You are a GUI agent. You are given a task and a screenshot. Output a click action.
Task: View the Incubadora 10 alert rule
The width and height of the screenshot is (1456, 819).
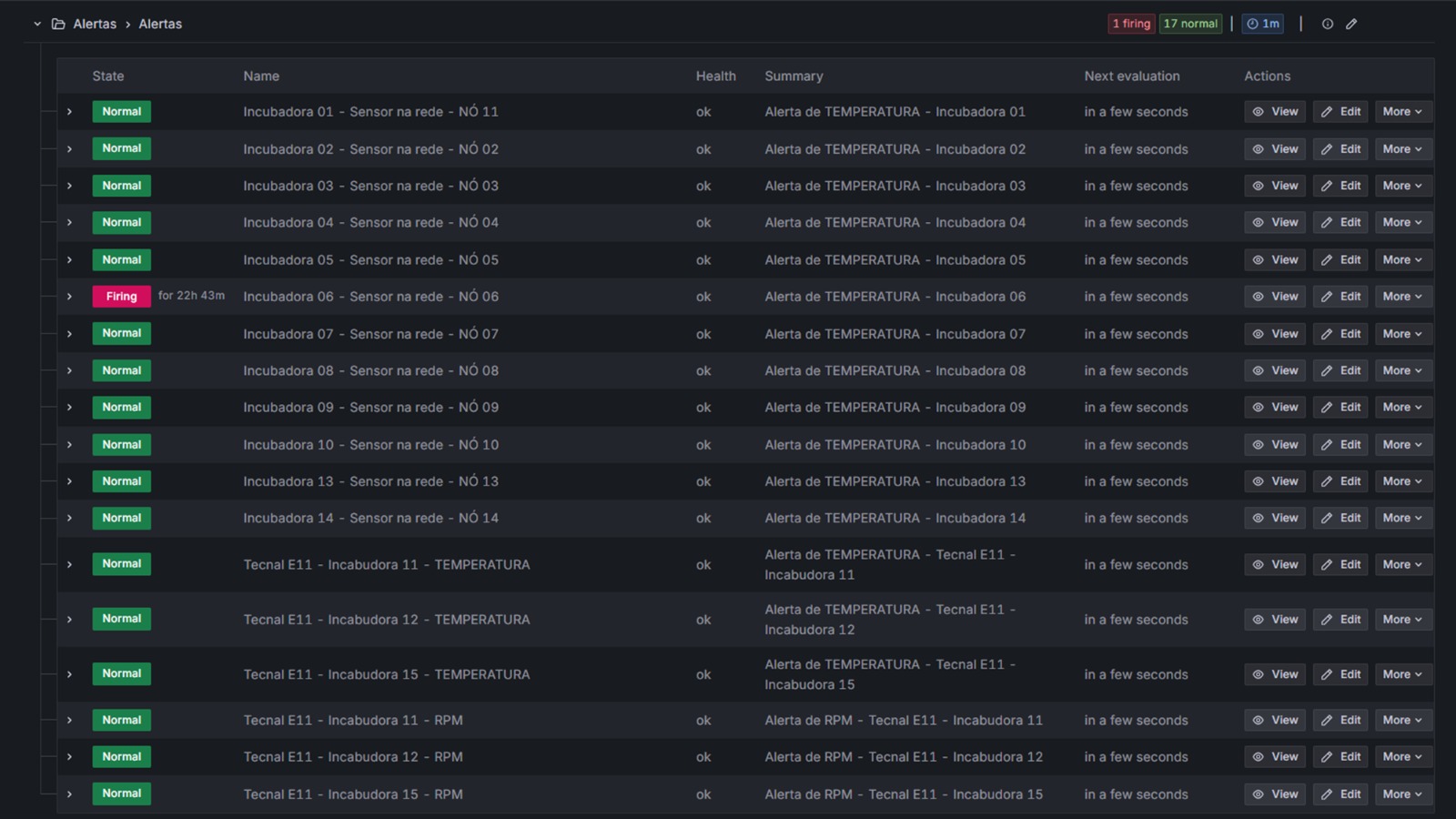pyautogui.click(x=1275, y=445)
